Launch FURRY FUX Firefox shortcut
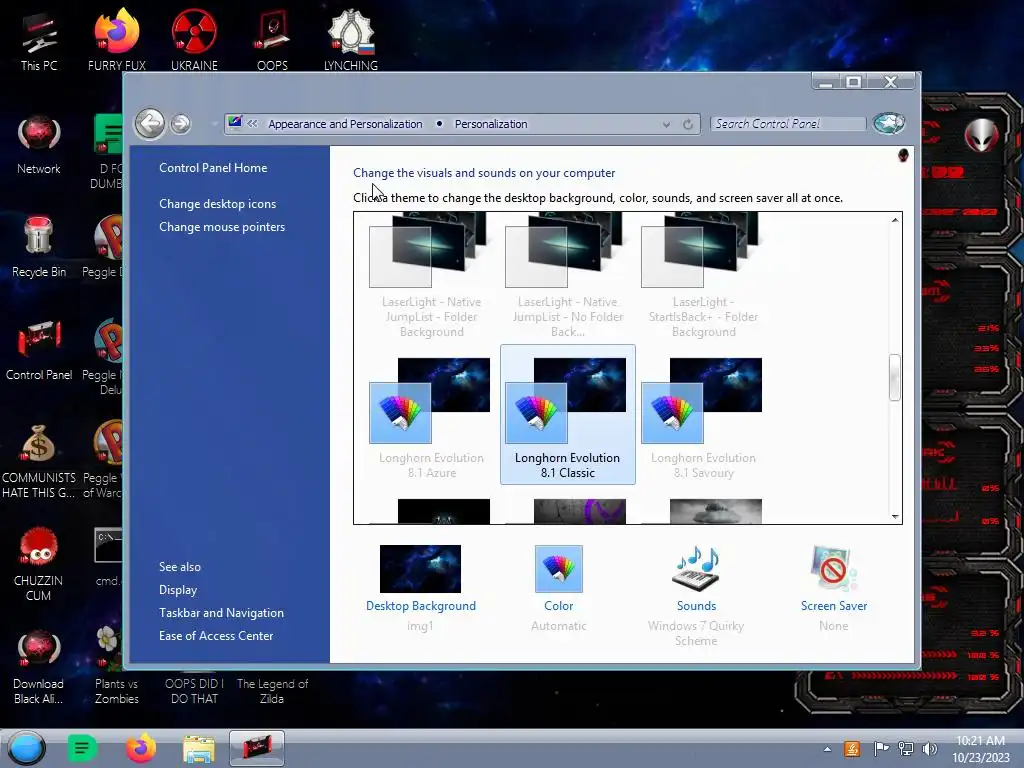 tap(116, 40)
